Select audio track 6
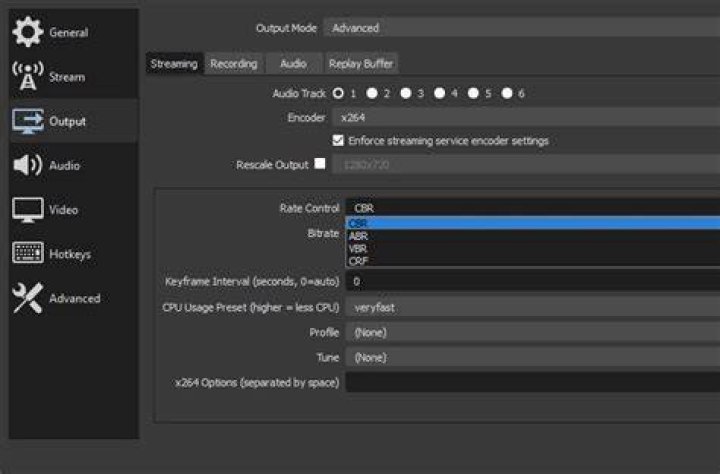720x474 pixels. pos(507,94)
